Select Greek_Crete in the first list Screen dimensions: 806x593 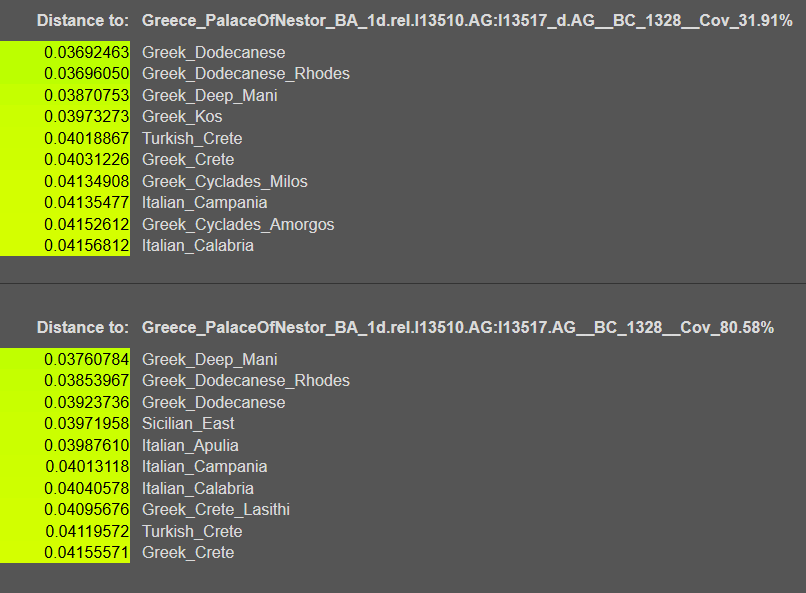(188, 160)
